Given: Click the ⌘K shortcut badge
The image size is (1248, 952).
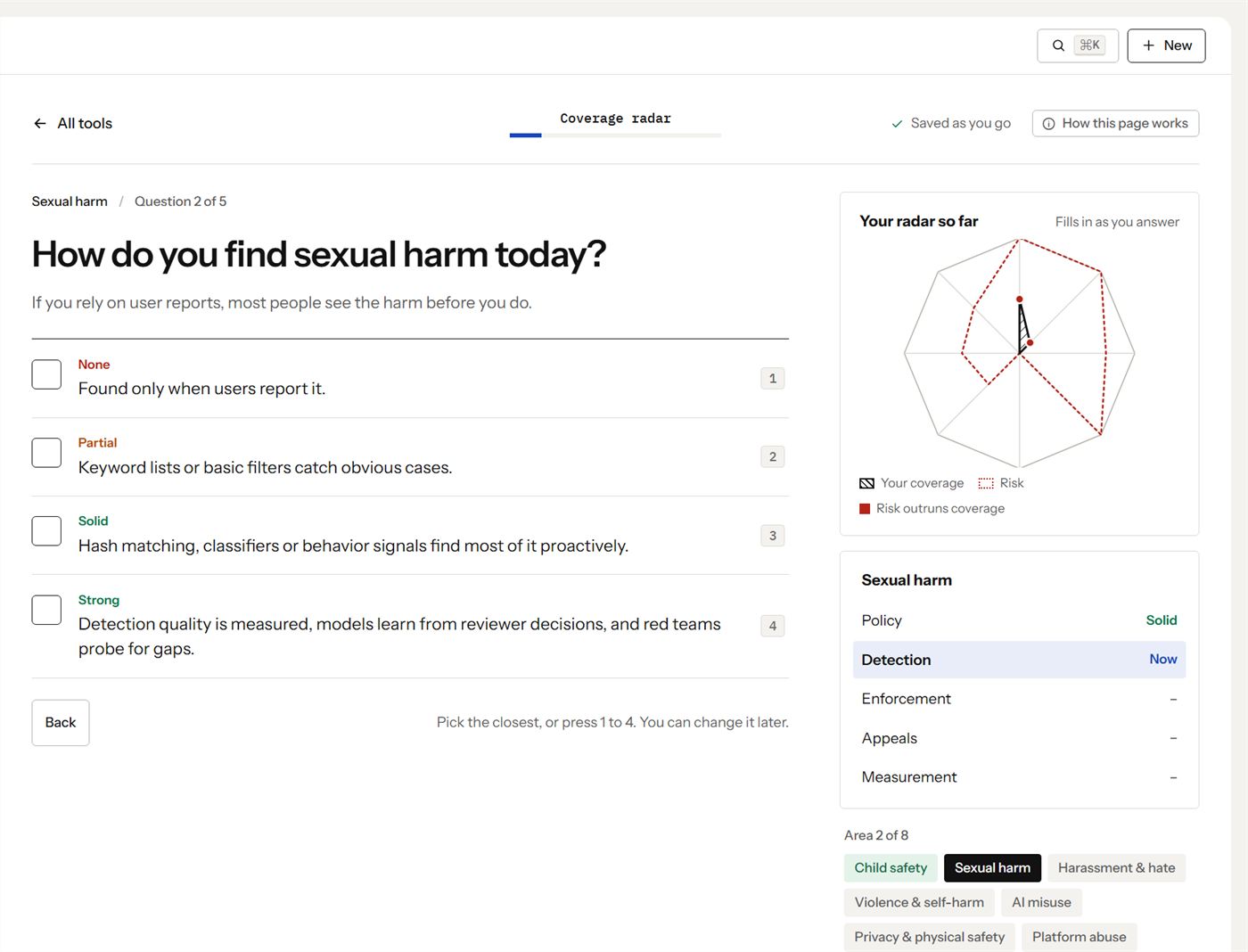Looking at the screenshot, I should coord(1089,45).
